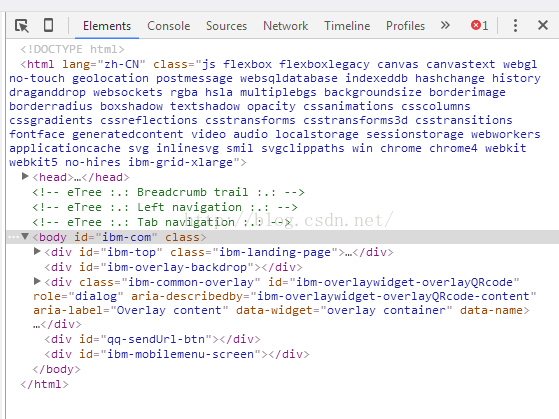Viewport: 559px width, 419px height.
Task: Click the data-widget overlay container value
Action: (x=386, y=310)
